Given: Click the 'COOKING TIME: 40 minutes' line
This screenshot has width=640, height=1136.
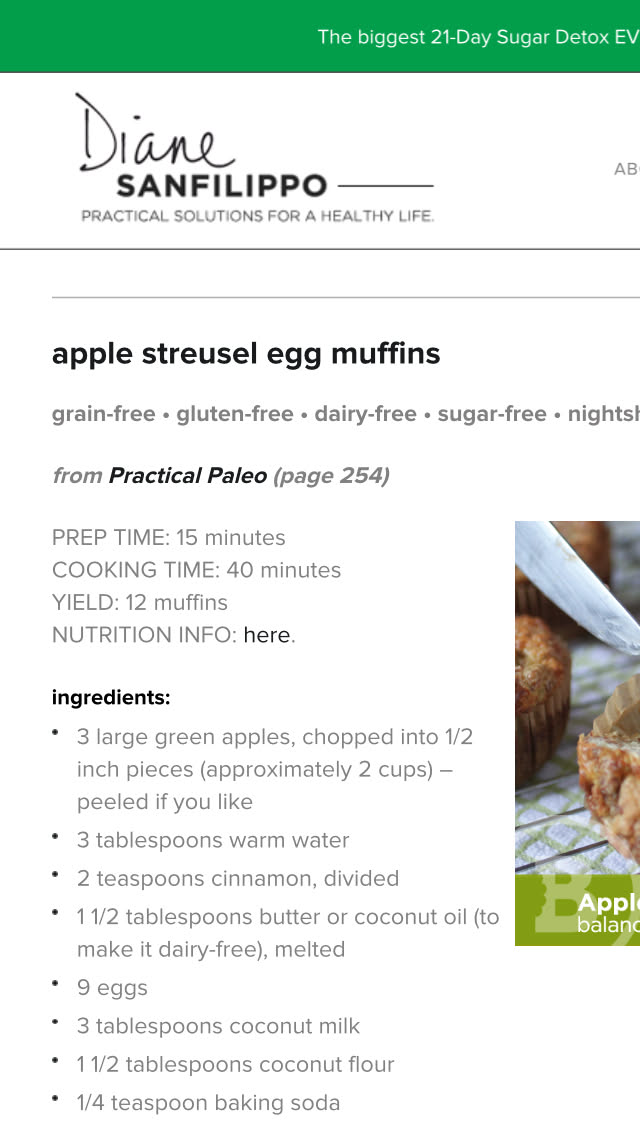Looking at the screenshot, I should tap(197, 570).
